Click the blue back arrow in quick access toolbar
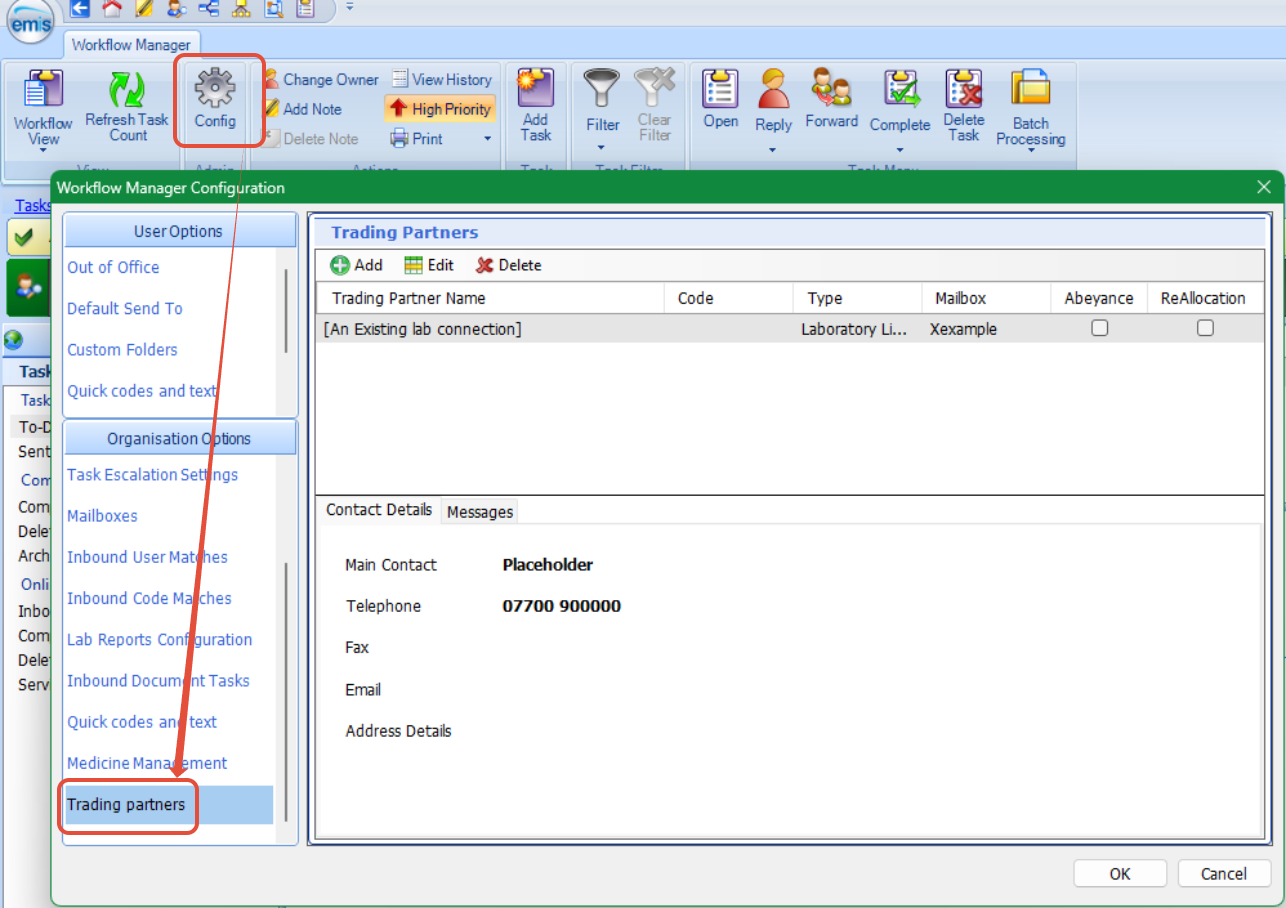 click(80, 9)
